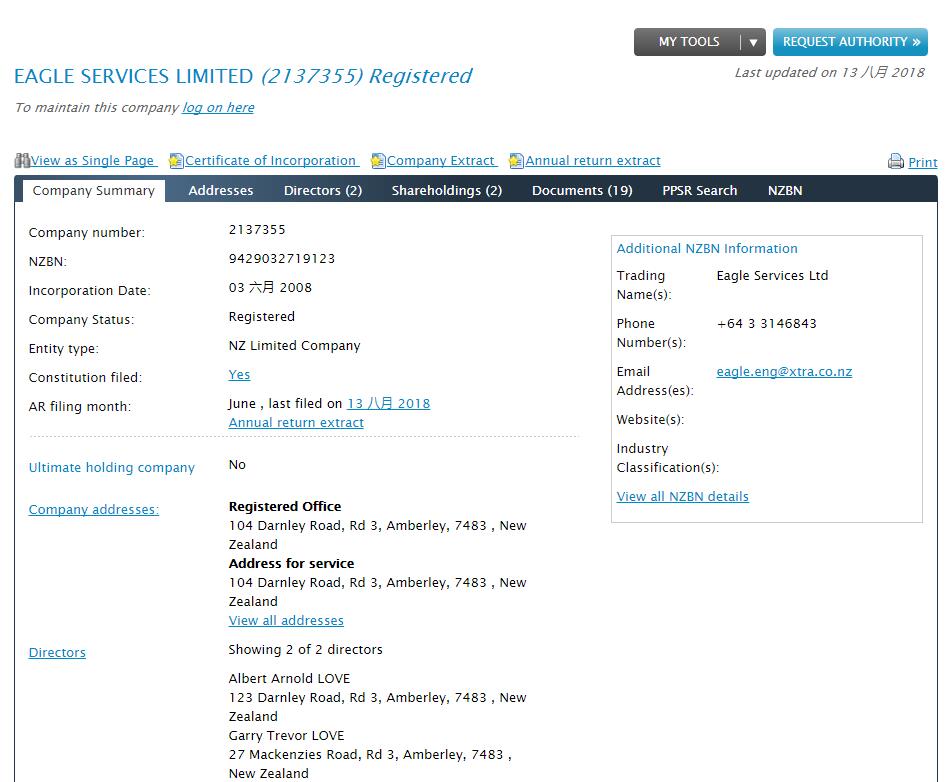Image resolution: width=945 pixels, height=782 pixels.
Task: Open the View all NZBN details link
Action: click(x=682, y=496)
